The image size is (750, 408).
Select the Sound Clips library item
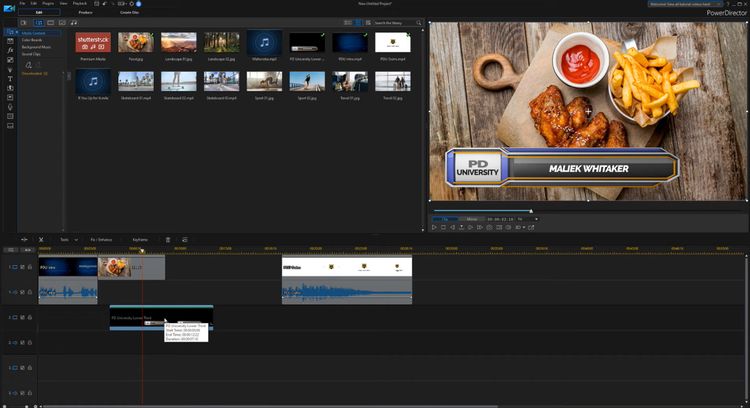click(x=31, y=54)
